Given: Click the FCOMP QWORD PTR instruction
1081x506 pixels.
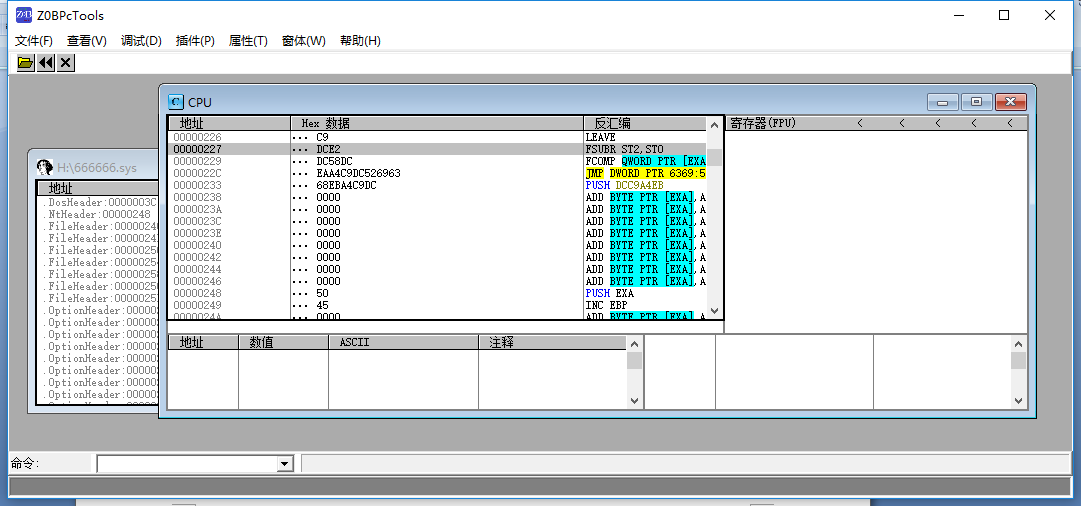Looking at the screenshot, I should pyautogui.click(x=645, y=161).
